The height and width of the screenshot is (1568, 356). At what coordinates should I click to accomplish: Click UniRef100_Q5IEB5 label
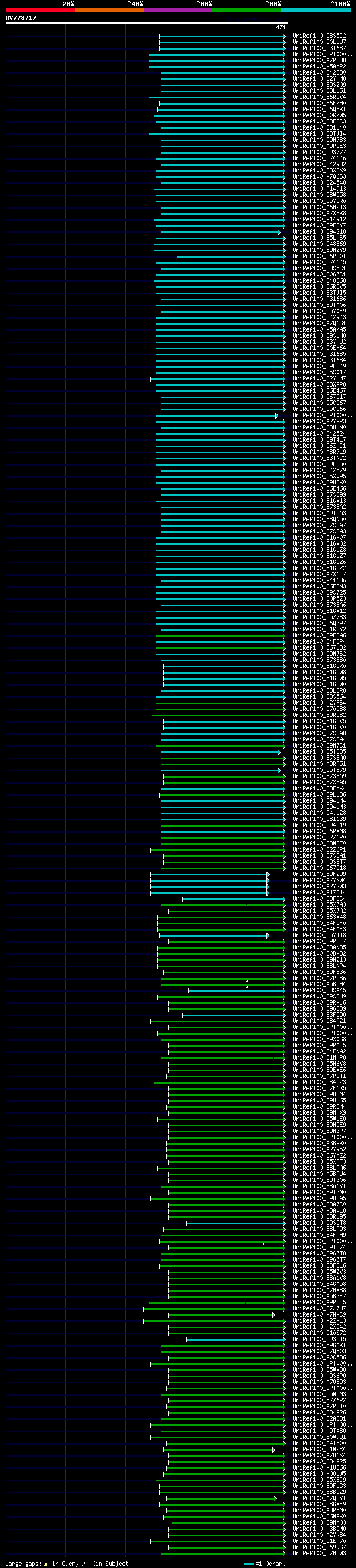(319, 752)
